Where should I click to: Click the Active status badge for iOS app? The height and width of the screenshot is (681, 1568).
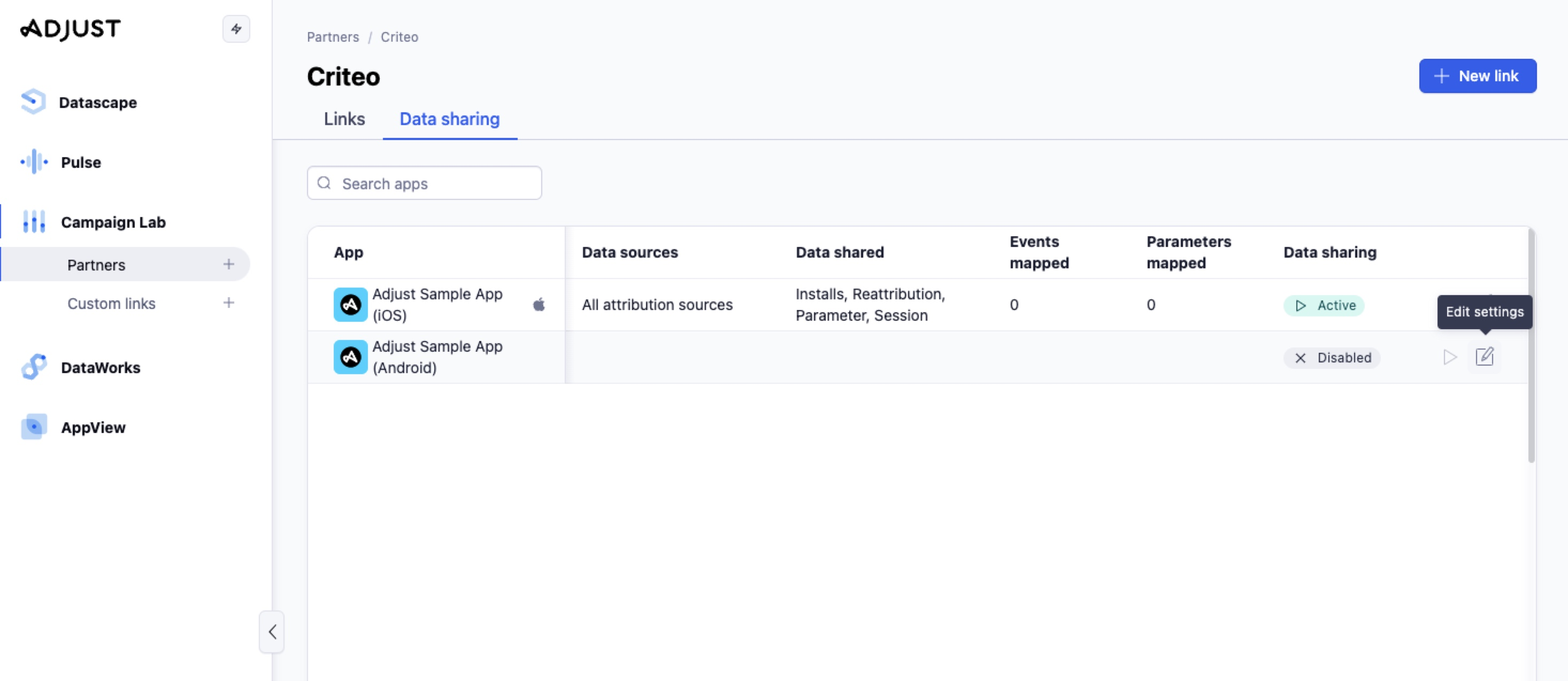1324,305
